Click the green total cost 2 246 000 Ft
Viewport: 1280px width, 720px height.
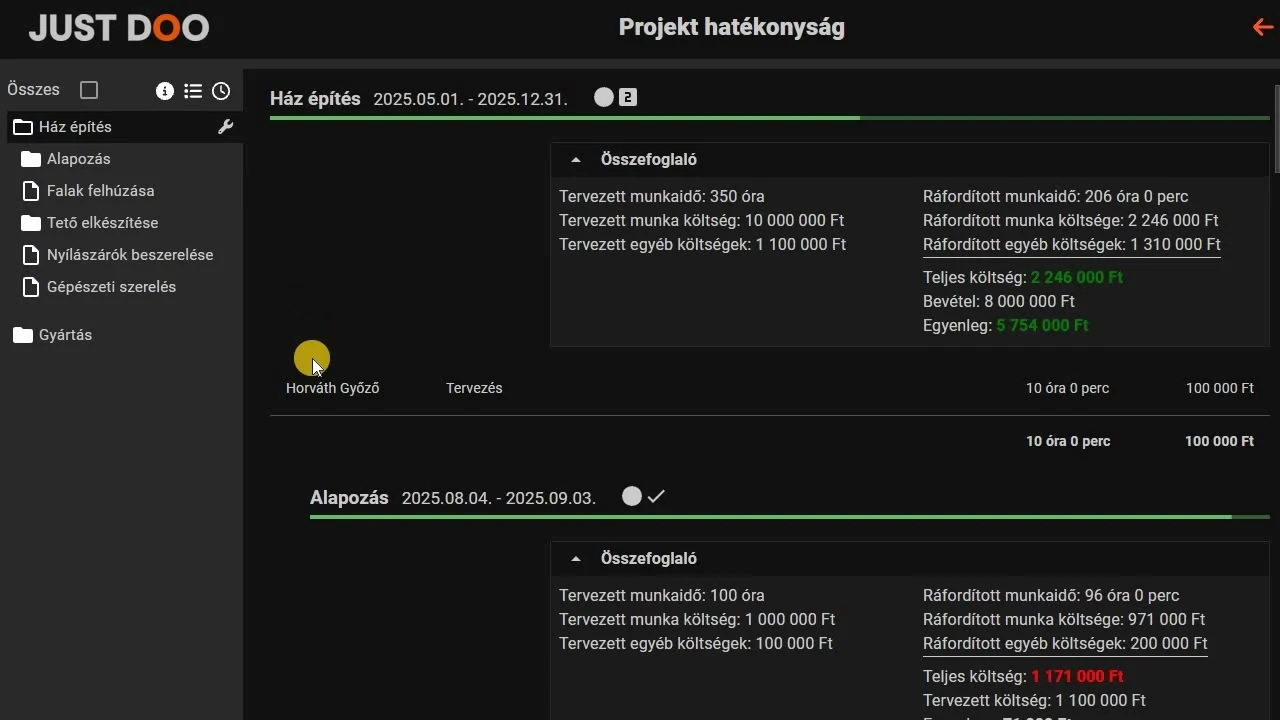pyautogui.click(x=1077, y=277)
